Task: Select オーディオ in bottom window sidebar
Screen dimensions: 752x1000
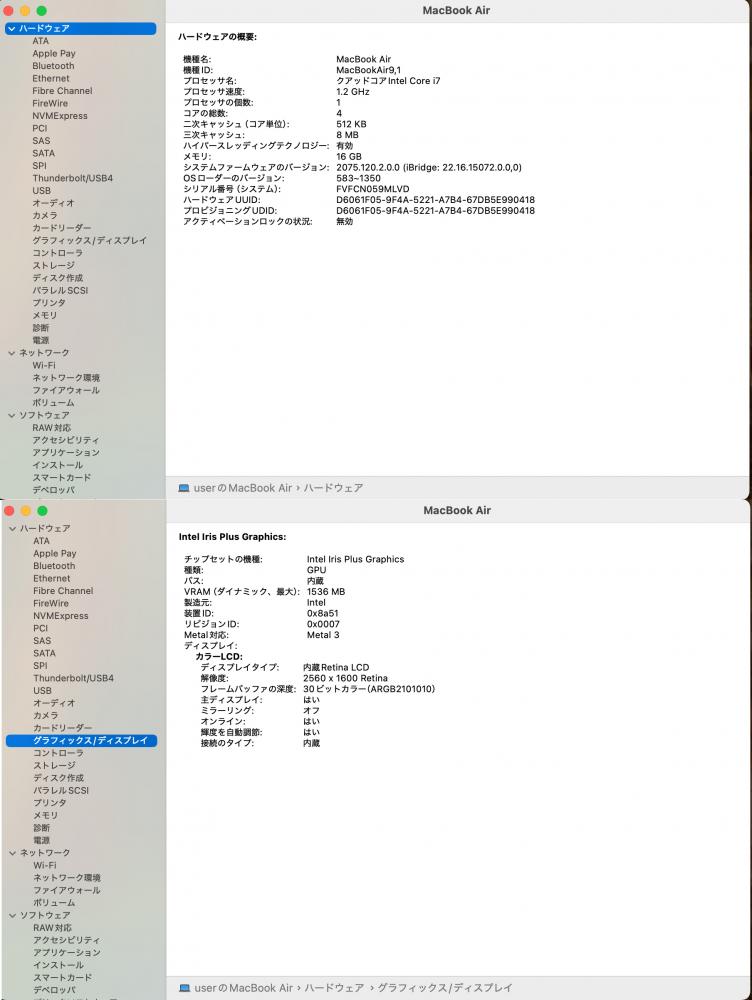Action: [54, 703]
